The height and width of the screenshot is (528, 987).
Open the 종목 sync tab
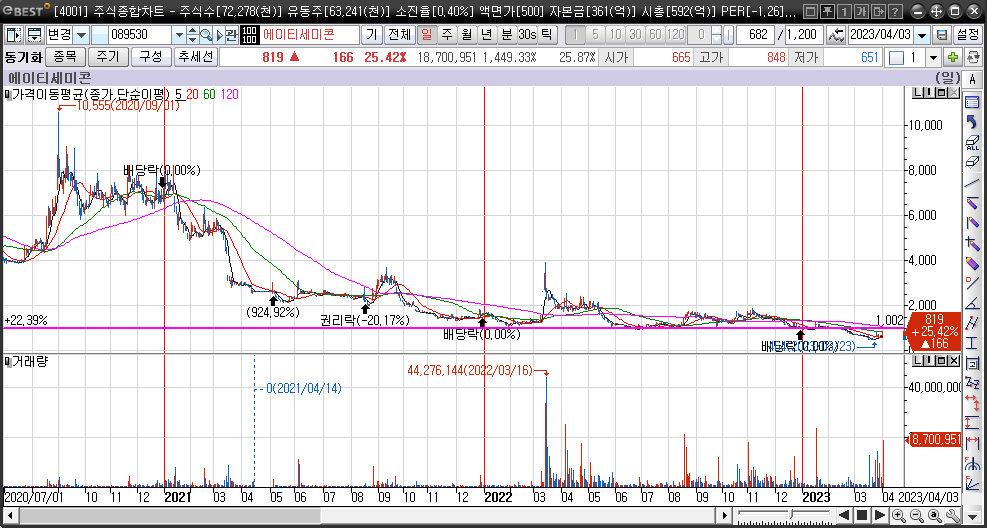65,57
